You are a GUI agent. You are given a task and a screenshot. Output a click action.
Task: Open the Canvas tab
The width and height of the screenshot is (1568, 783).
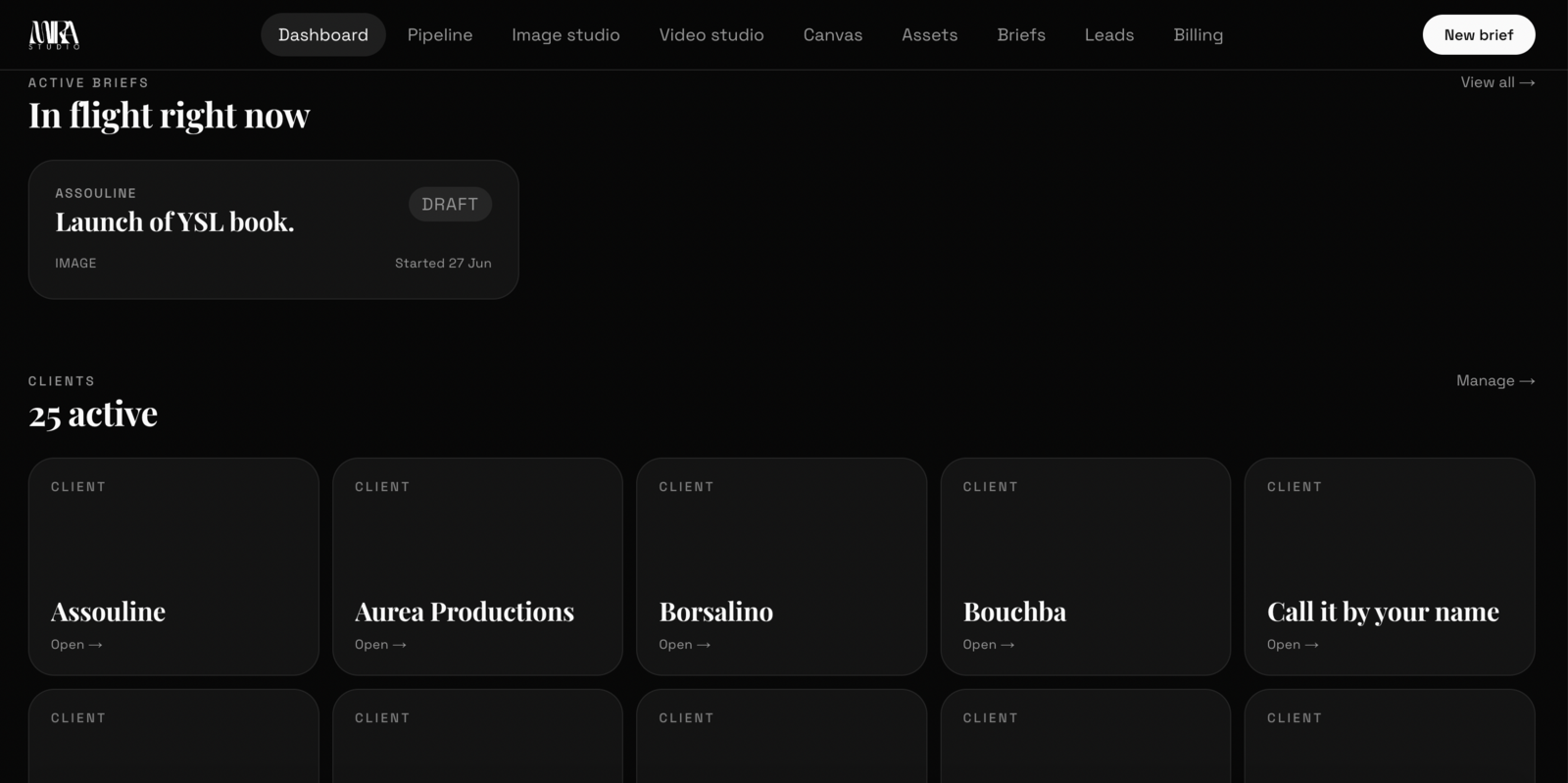tap(833, 35)
